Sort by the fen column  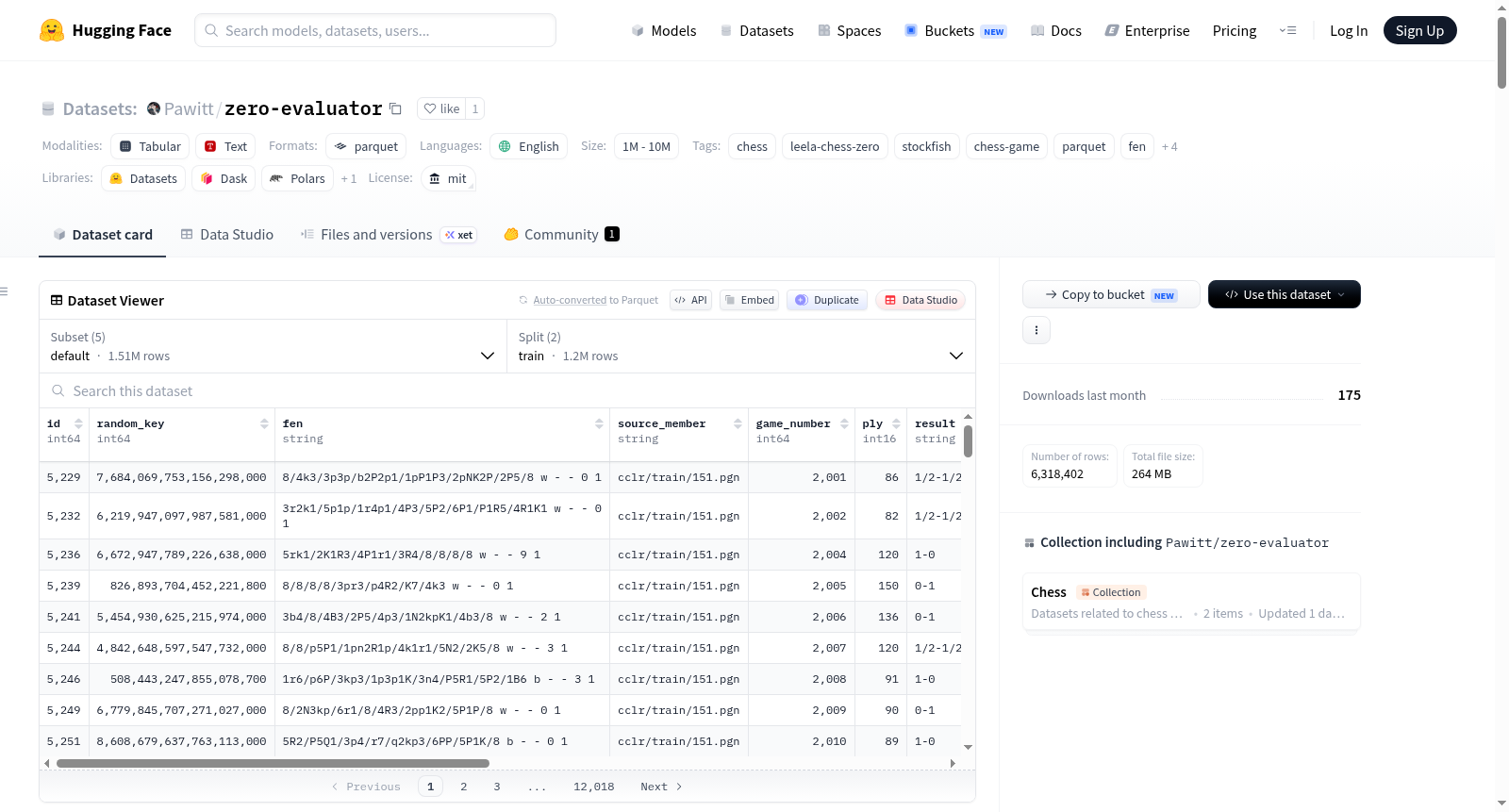599,423
